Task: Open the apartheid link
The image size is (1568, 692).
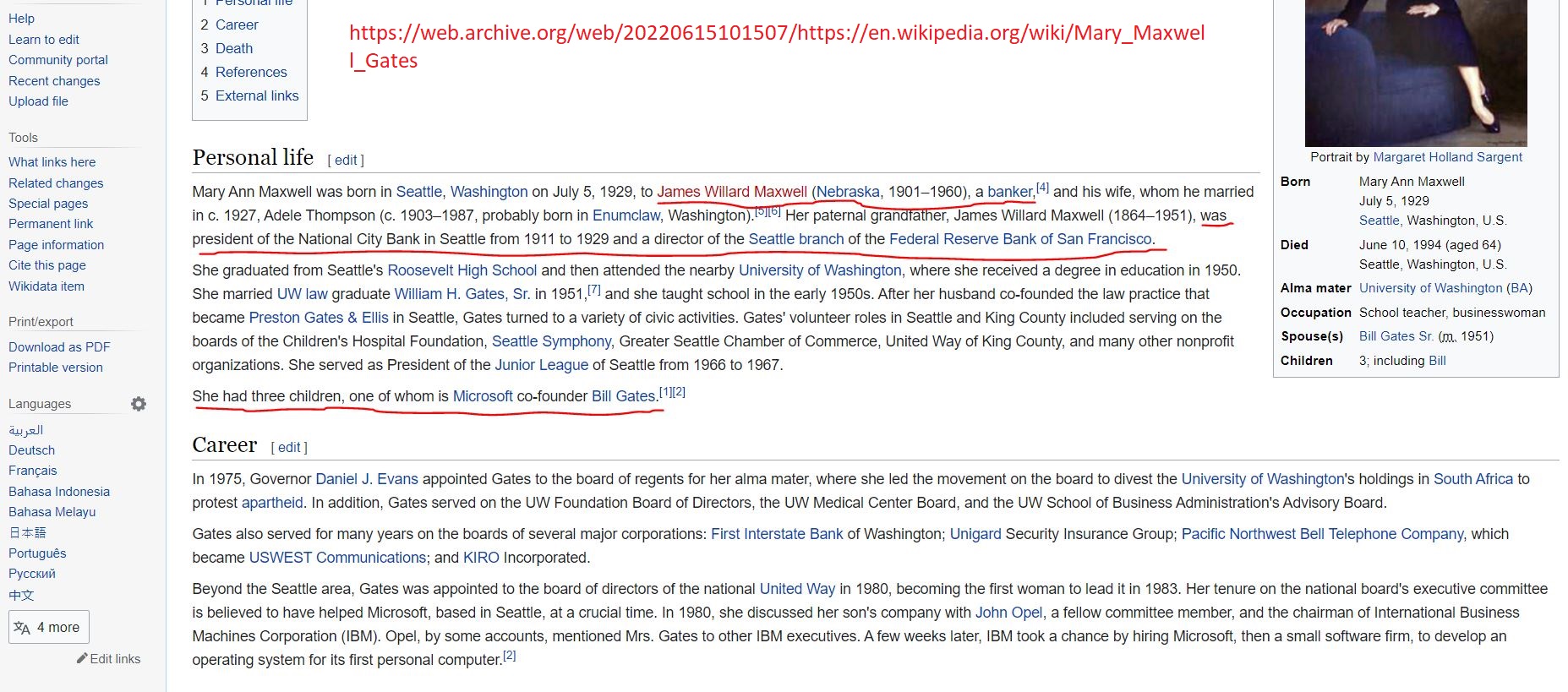Action: coord(272,503)
